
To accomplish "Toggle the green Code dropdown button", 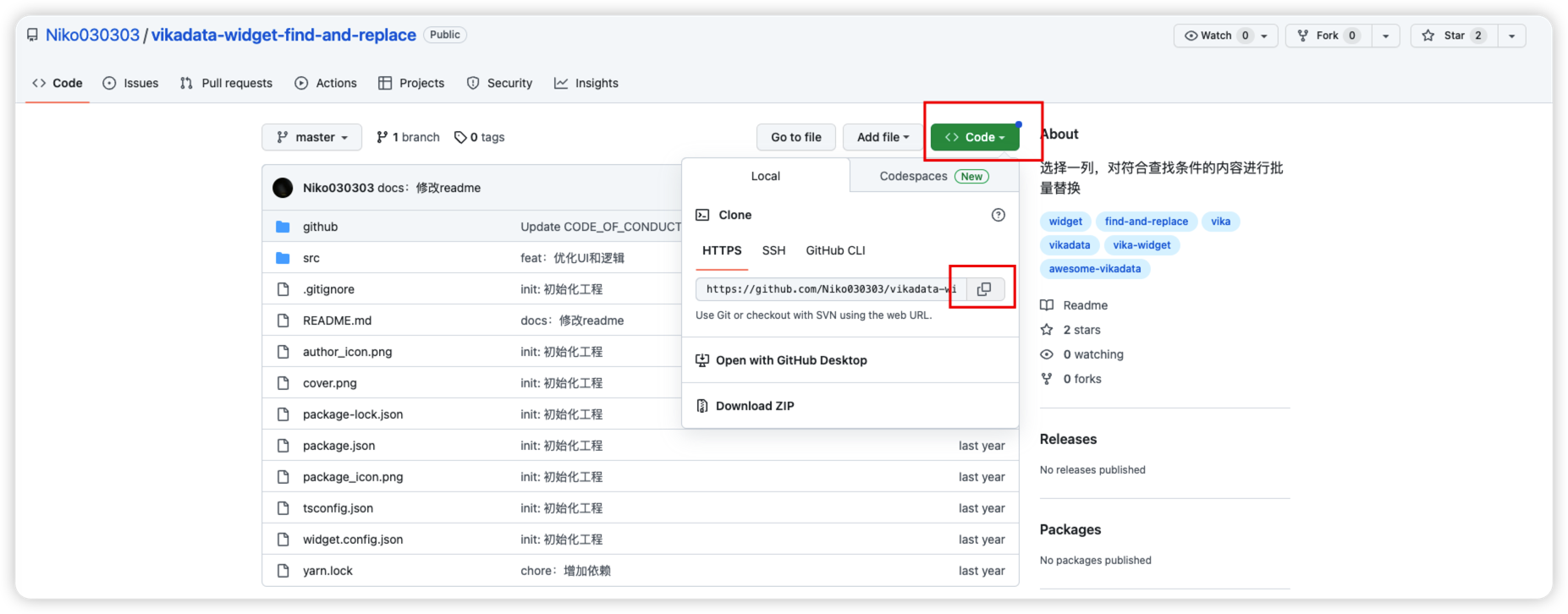I will [x=975, y=137].
